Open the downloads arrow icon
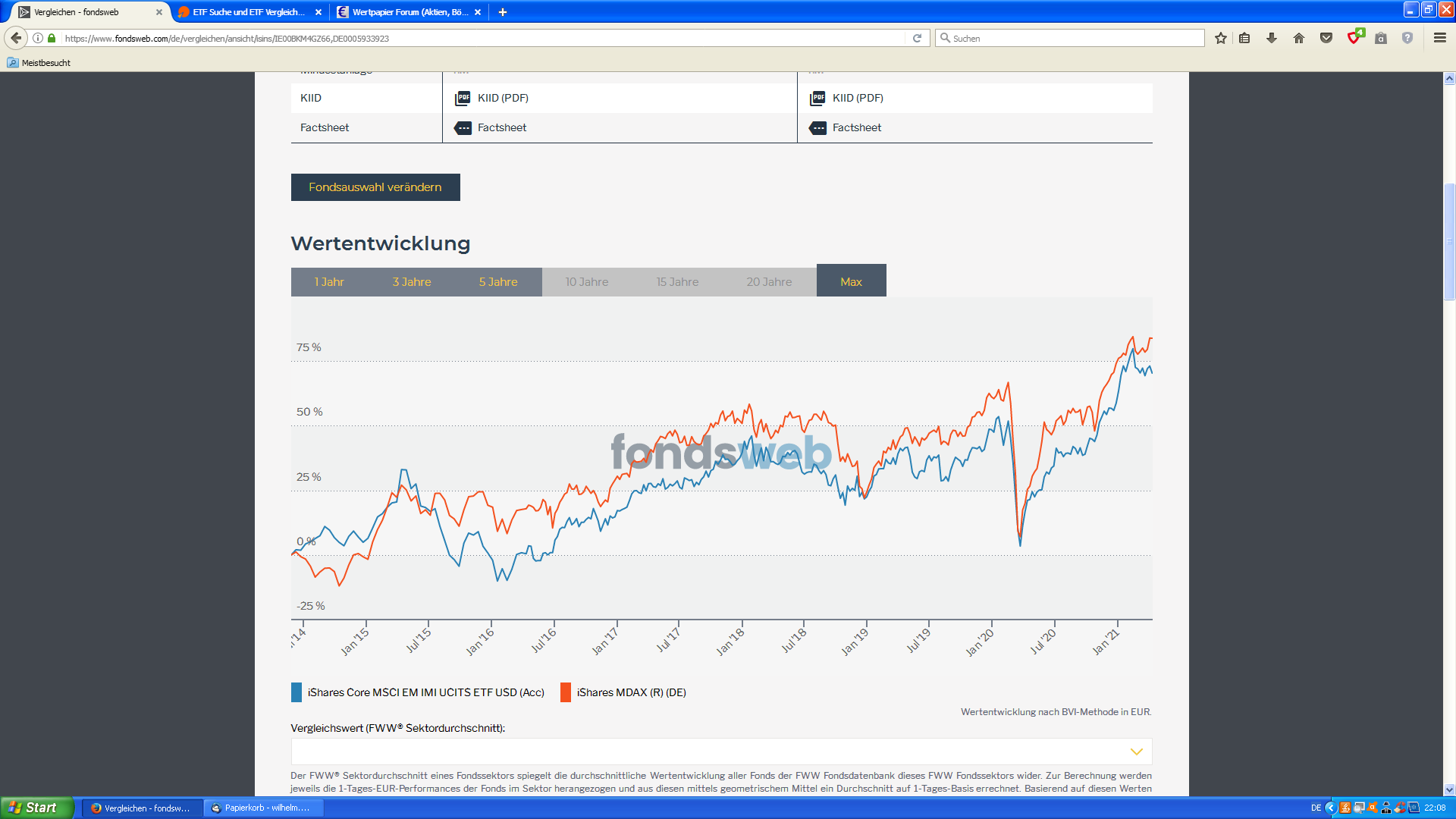 click(1272, 38)
